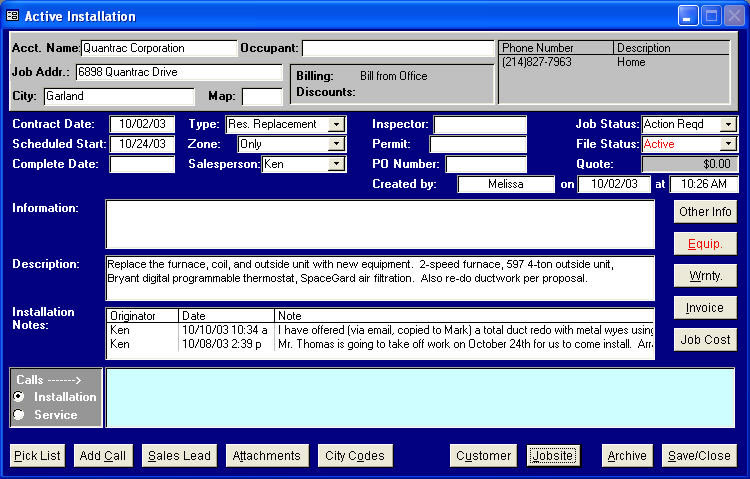750x479 pixels.
Task: Click the Job Cost button
Action: point(705,340)
